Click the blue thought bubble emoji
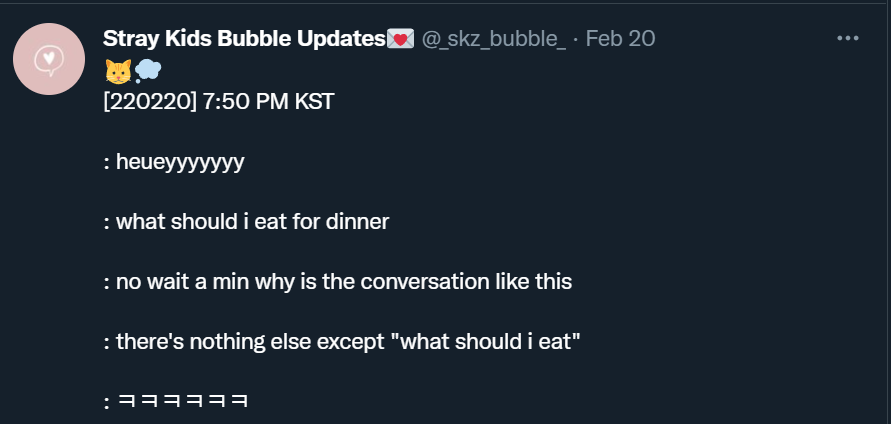The image size is (891, 424). click(148, 72)
